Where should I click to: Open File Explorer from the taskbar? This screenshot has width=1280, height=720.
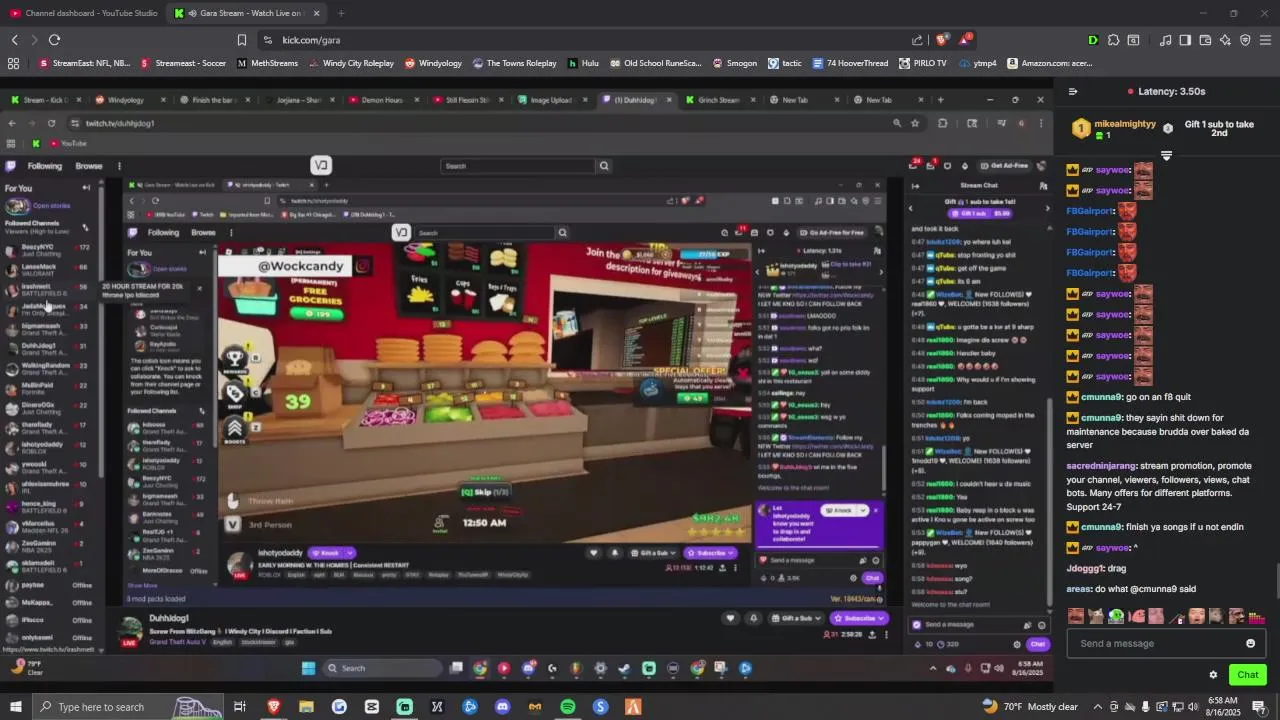pyautogui.click(x=307, y=707)
